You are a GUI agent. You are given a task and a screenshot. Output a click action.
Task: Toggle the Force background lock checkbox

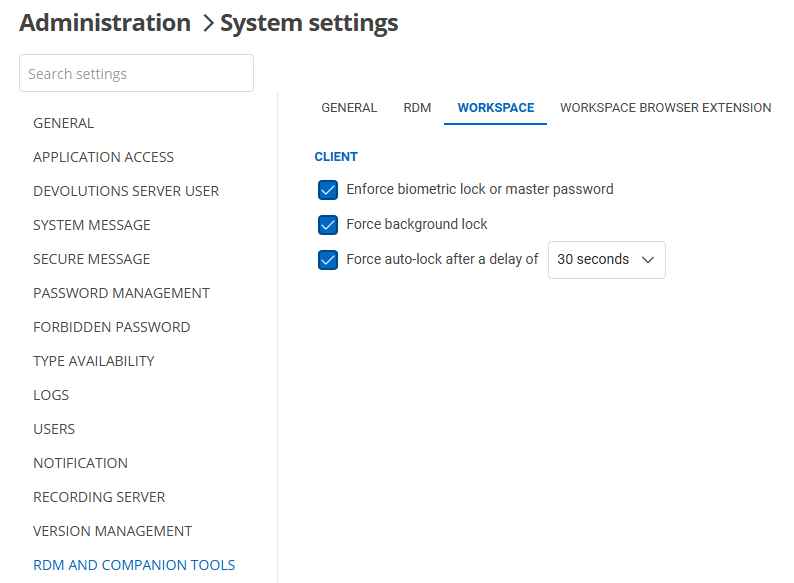pos(327,225)
